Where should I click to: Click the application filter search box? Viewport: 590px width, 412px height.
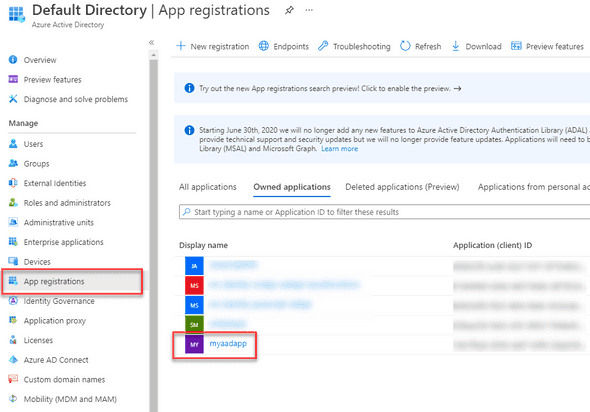tap(385, 212)
